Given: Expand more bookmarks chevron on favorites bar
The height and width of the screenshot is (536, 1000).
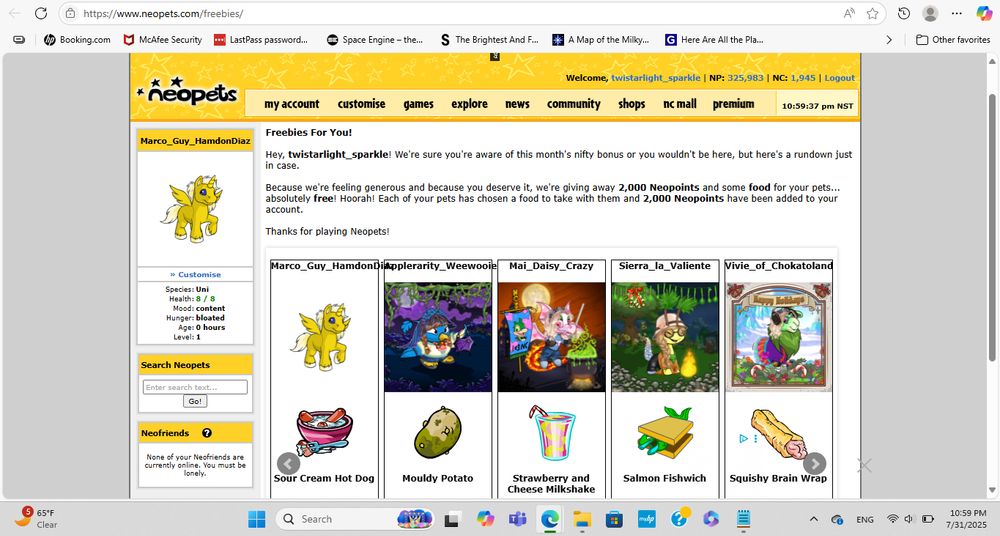Looking at the screenshot, I should tap(889, 40).
